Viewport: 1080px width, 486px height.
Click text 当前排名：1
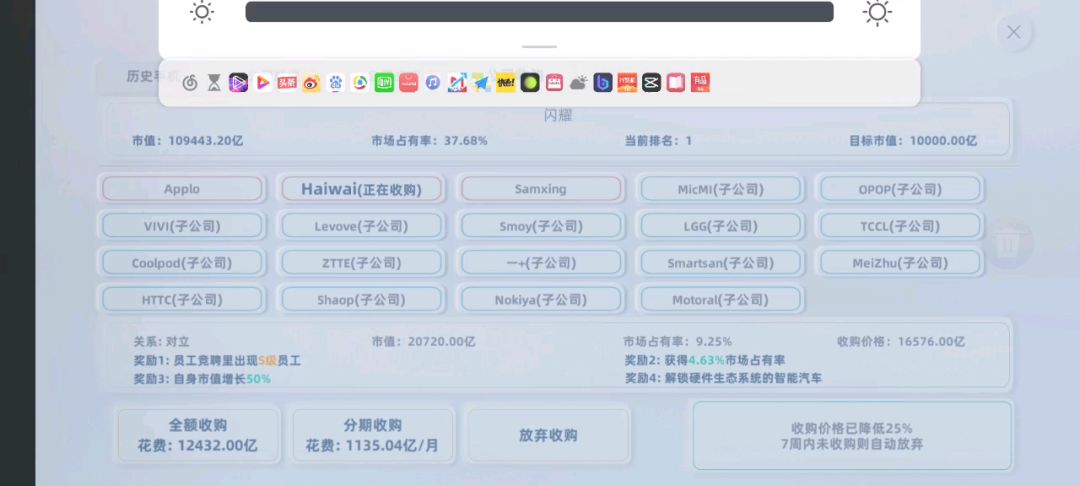click(x=658, y=141)
